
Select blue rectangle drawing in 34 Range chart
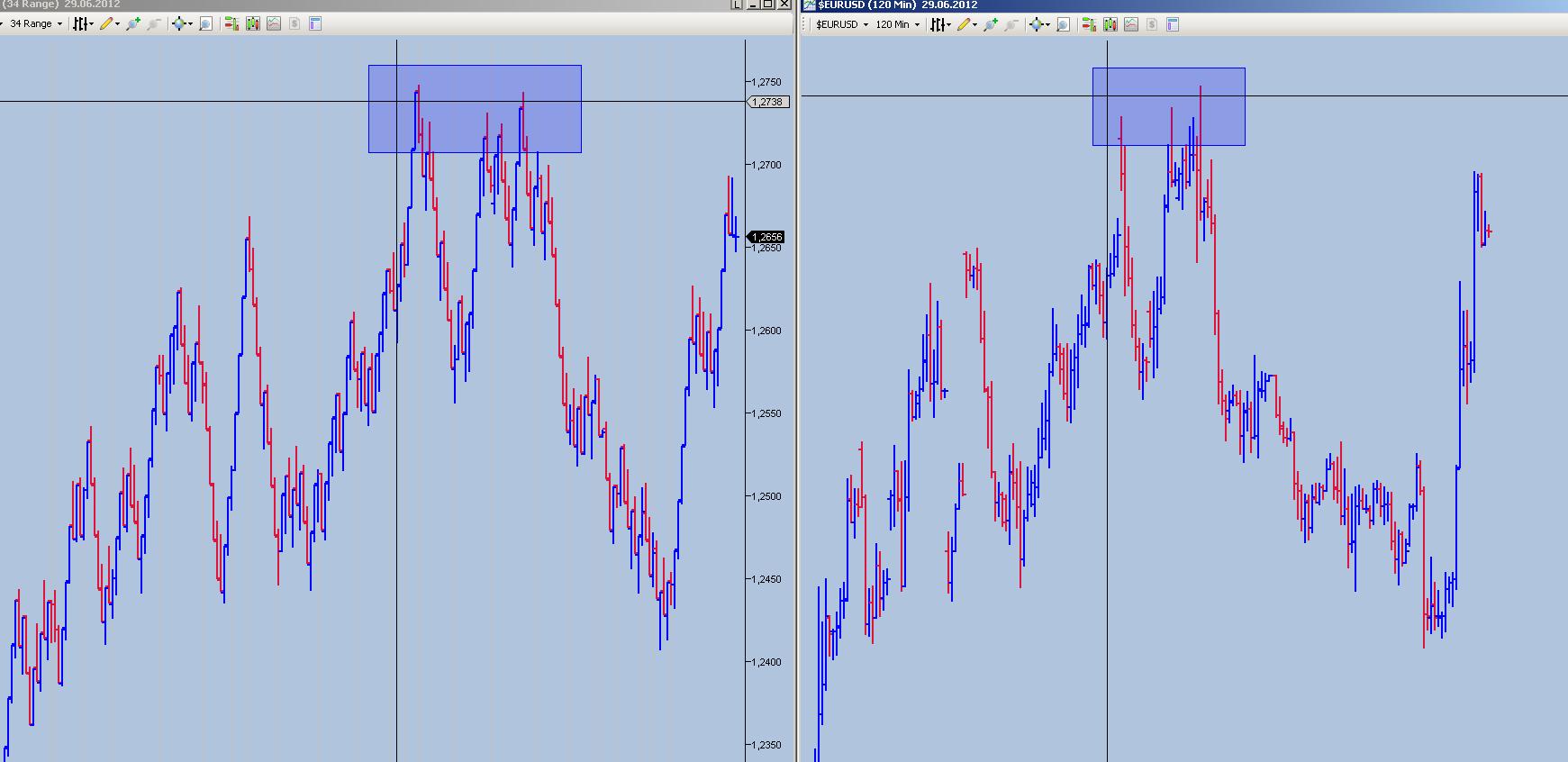click(475, 108)
